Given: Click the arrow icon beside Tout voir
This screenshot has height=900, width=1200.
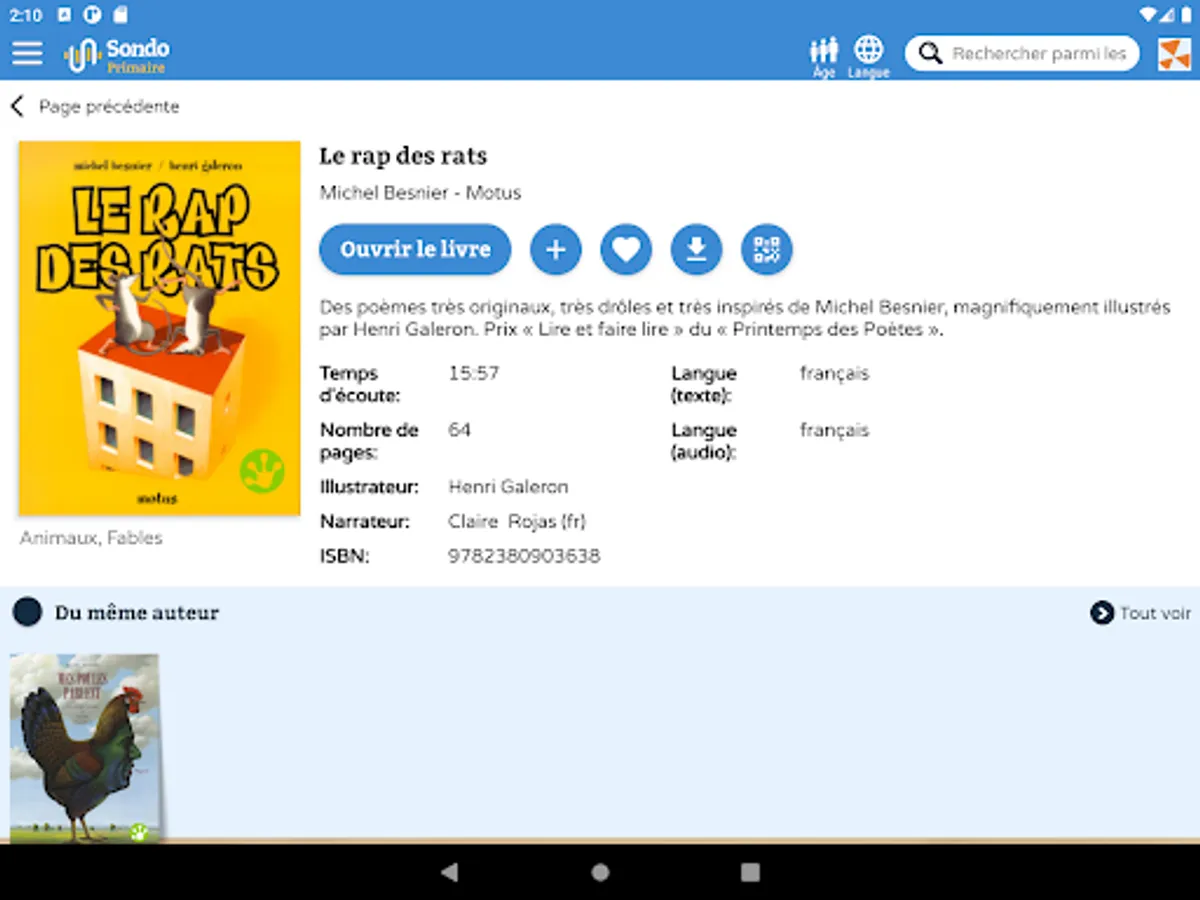Looking at the screenshot, I should [x=1102, y=613].
